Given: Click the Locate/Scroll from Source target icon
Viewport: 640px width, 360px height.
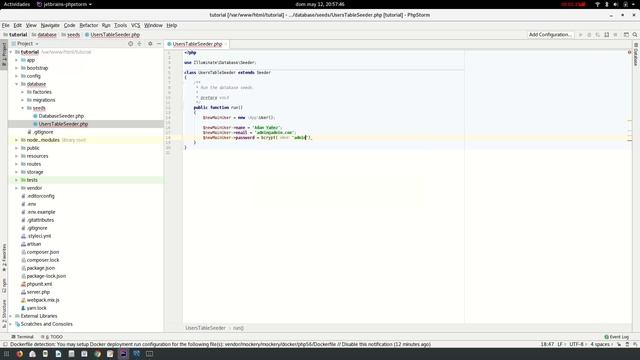Looking at the screenshot, I should pos(131,44).
